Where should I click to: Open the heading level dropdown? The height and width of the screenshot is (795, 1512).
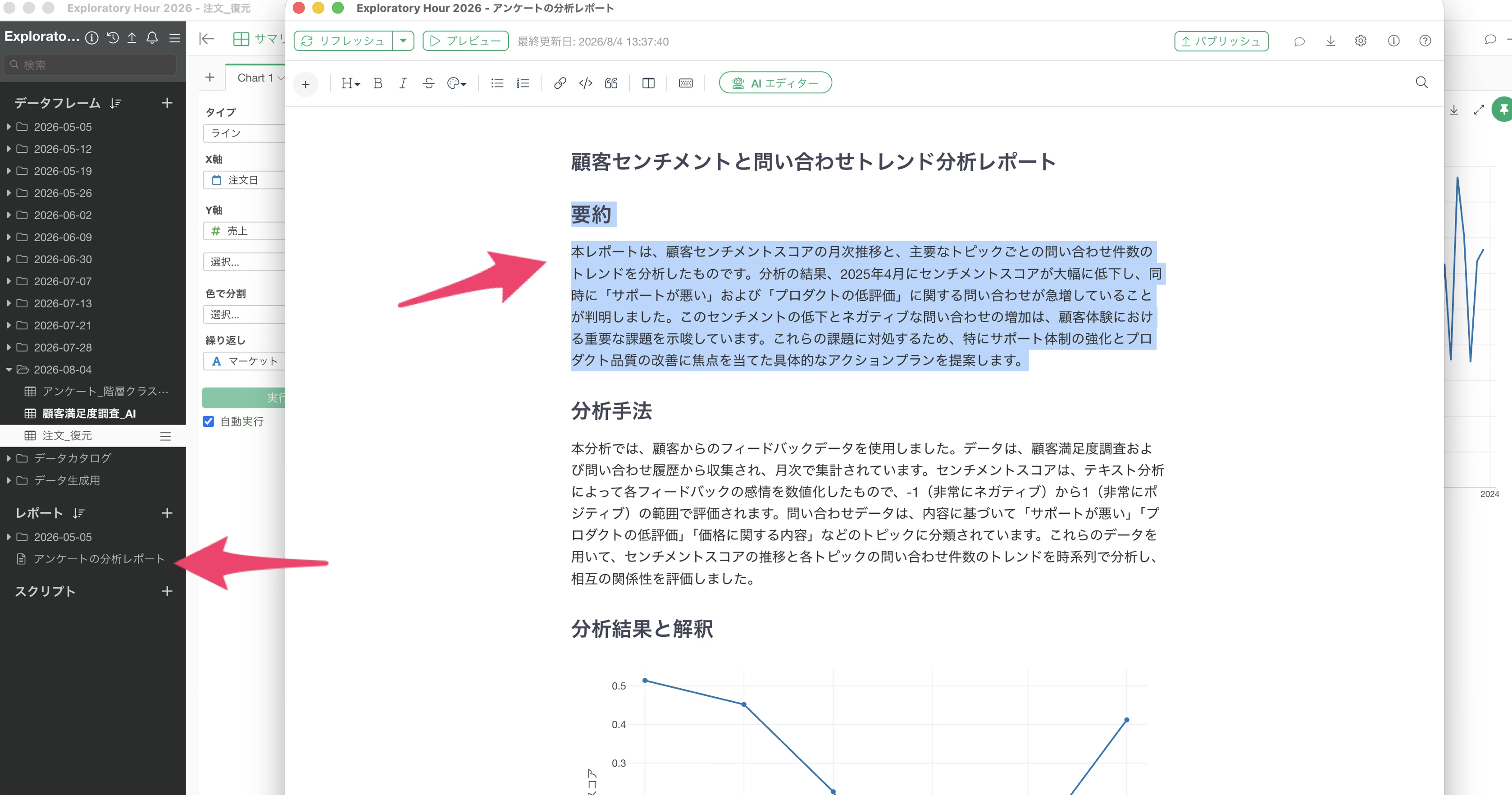point(351,83)
